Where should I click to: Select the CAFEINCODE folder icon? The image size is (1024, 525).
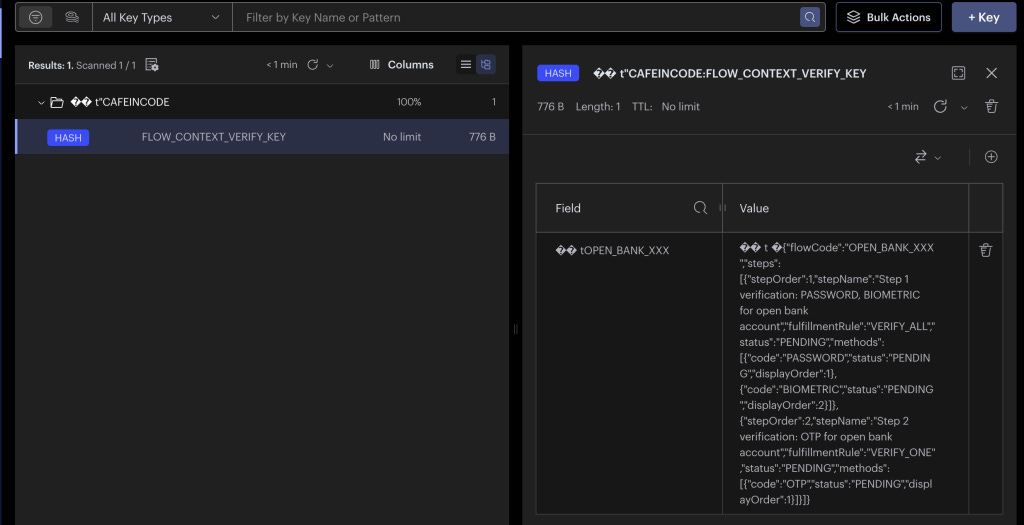point(57,103)
